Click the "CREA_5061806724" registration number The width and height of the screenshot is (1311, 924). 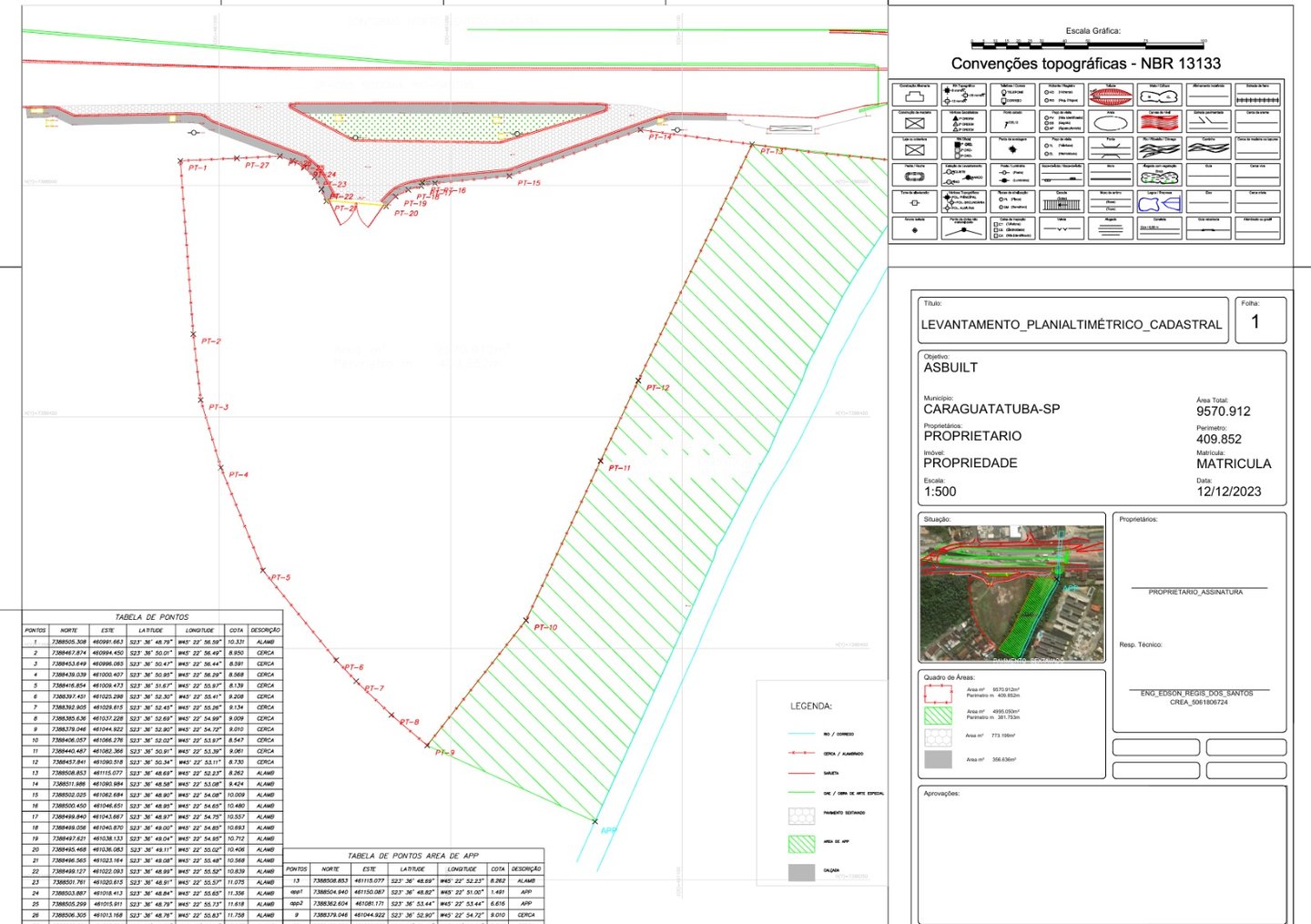point(1198,702)
